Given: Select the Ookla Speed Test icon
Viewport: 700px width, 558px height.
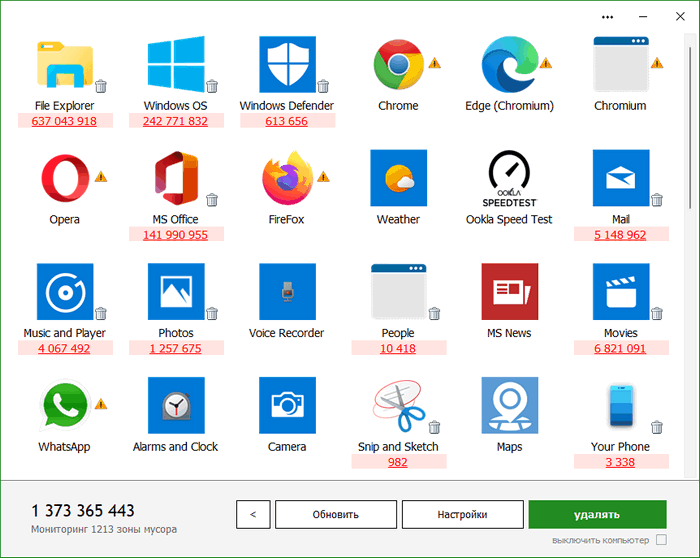Looking at the screenshot, I should point(509,179).
